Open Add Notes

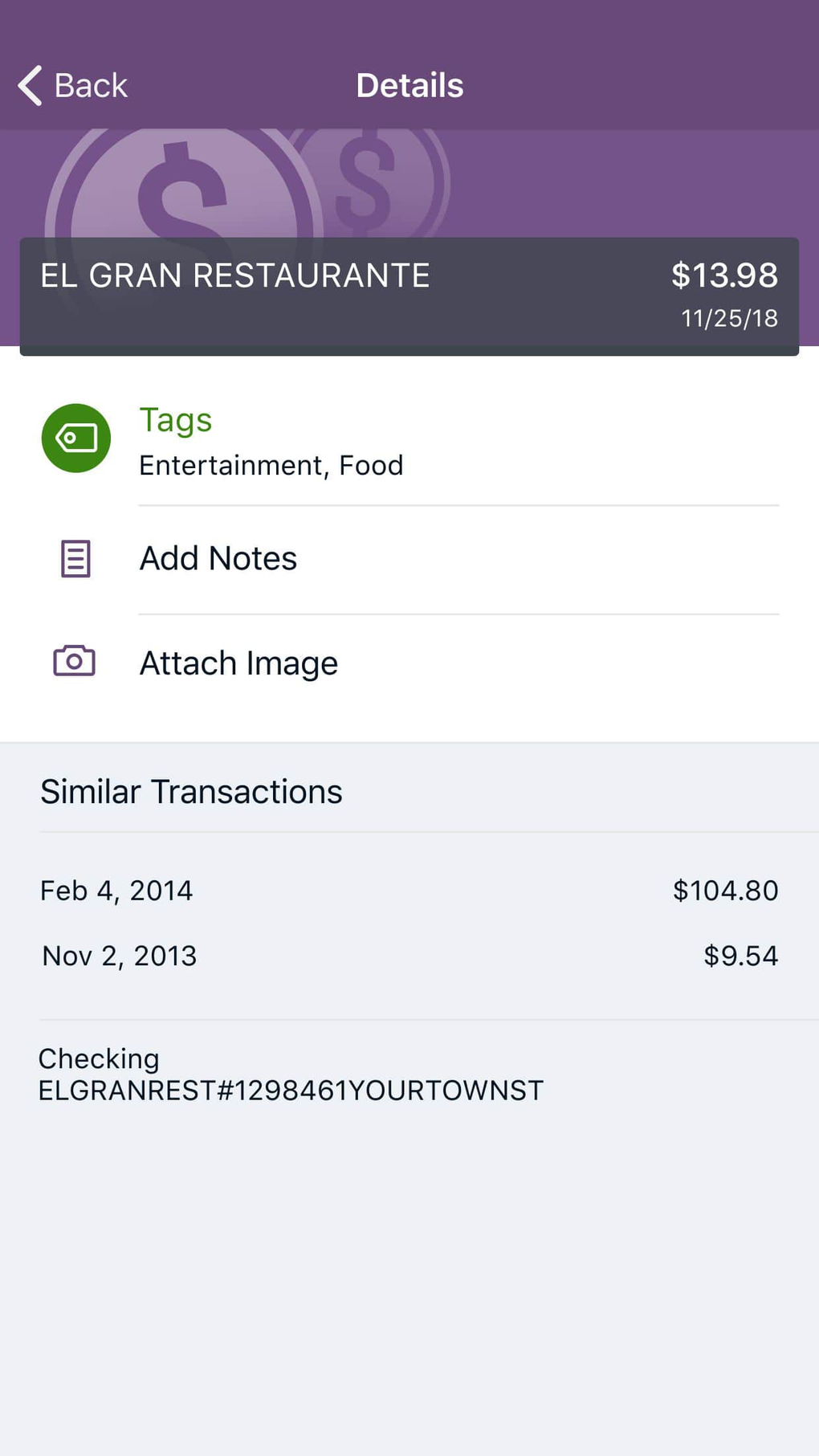point(218,559)
